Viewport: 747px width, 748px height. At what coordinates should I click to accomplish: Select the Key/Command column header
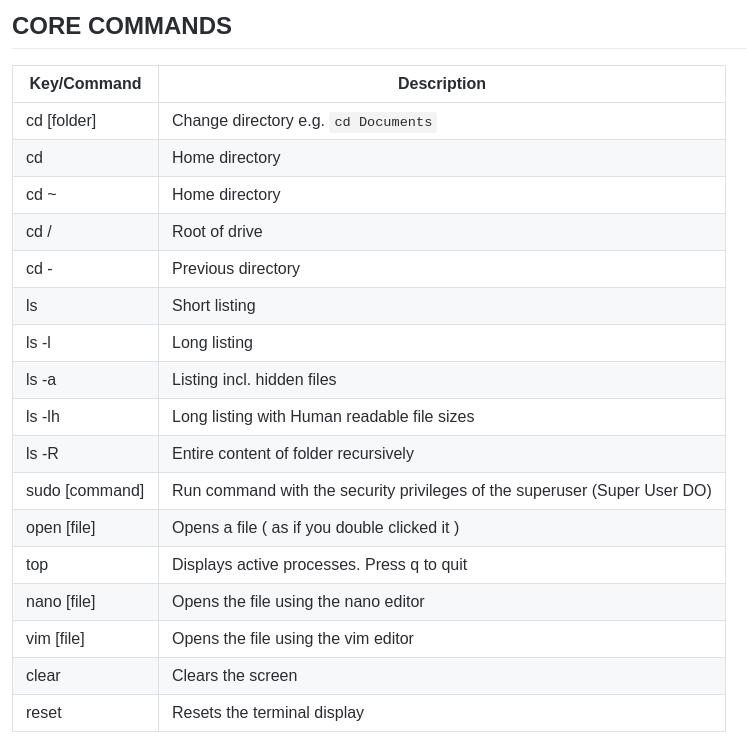tap(85, 83)
